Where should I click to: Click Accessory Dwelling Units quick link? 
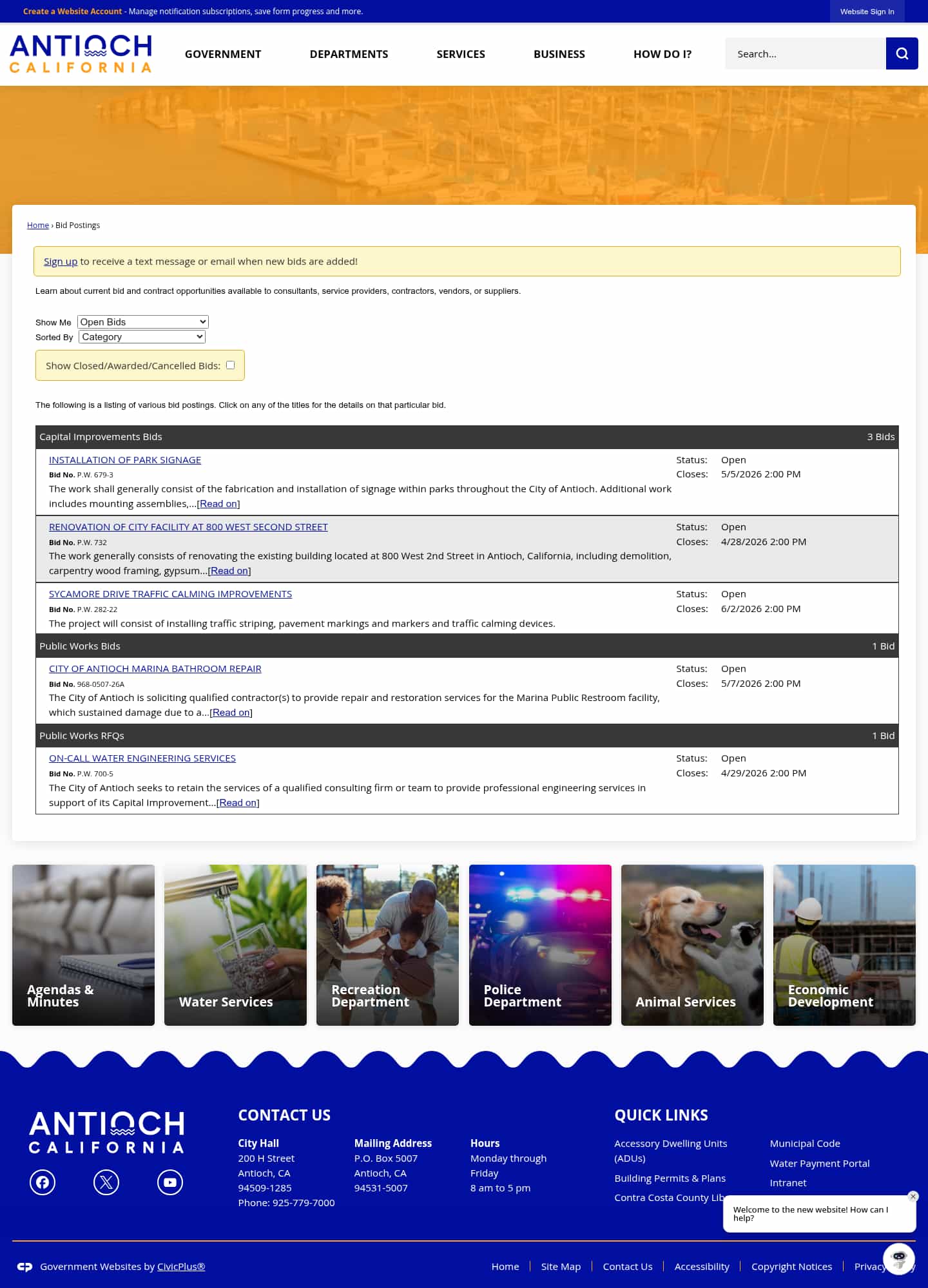tap(671, 1150)
